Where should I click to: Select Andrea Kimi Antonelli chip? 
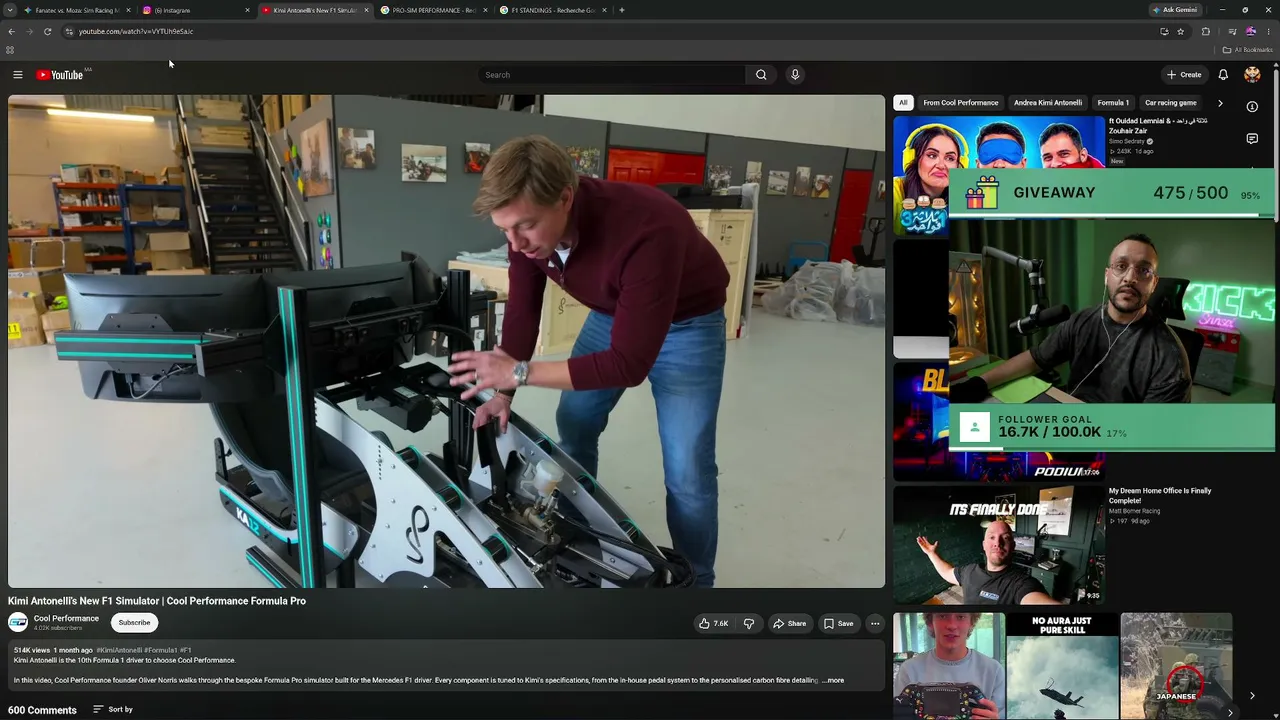[1048, 103]
